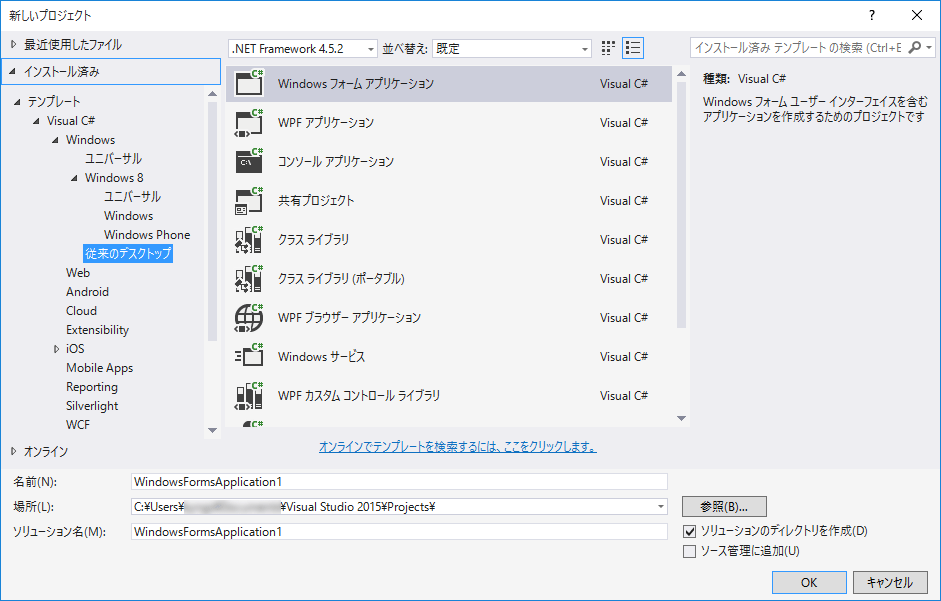Click the 参照(B)... browse button
The width and height of the screenshot is (941, 601).
click(x=723, y=506)
